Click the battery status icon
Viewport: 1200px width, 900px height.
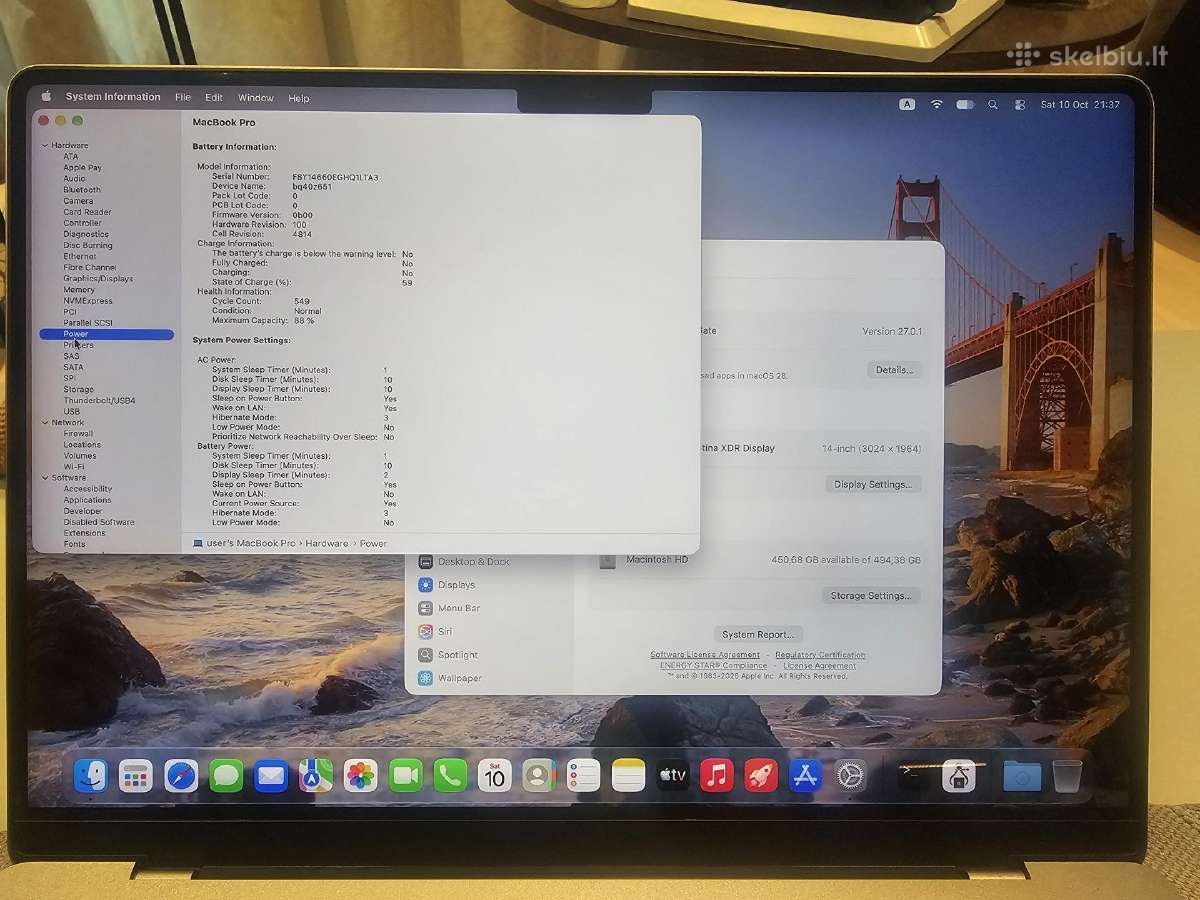point(965,104)
